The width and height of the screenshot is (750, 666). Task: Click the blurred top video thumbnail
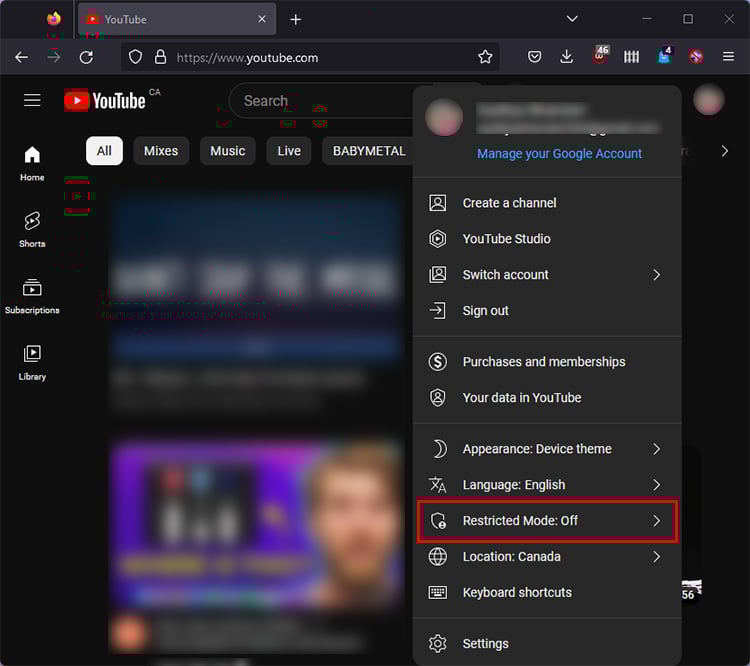256,277
